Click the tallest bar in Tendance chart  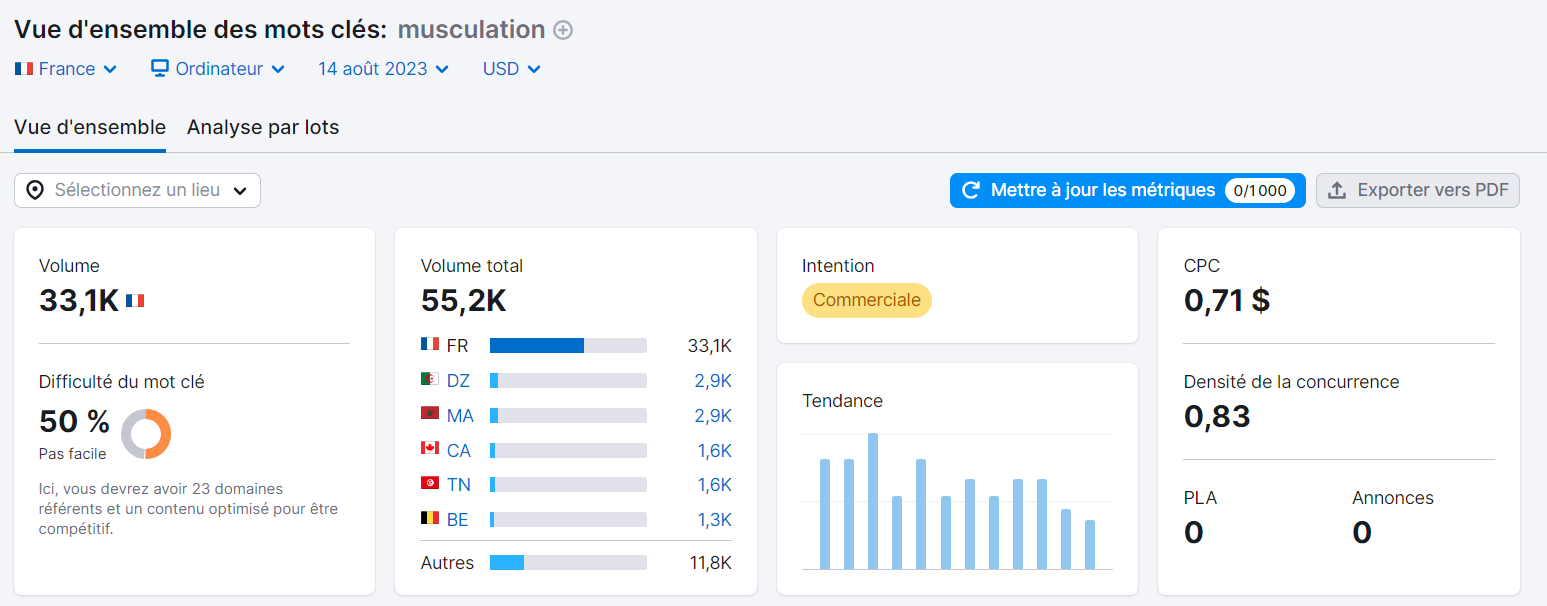[873, 501]
